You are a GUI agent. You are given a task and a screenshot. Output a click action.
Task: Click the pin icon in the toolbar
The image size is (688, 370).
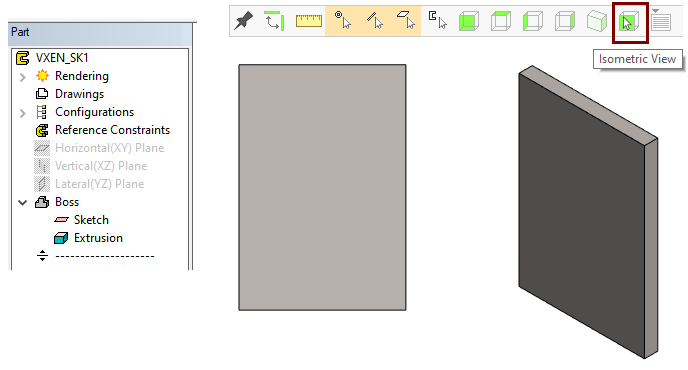point(243,21)
